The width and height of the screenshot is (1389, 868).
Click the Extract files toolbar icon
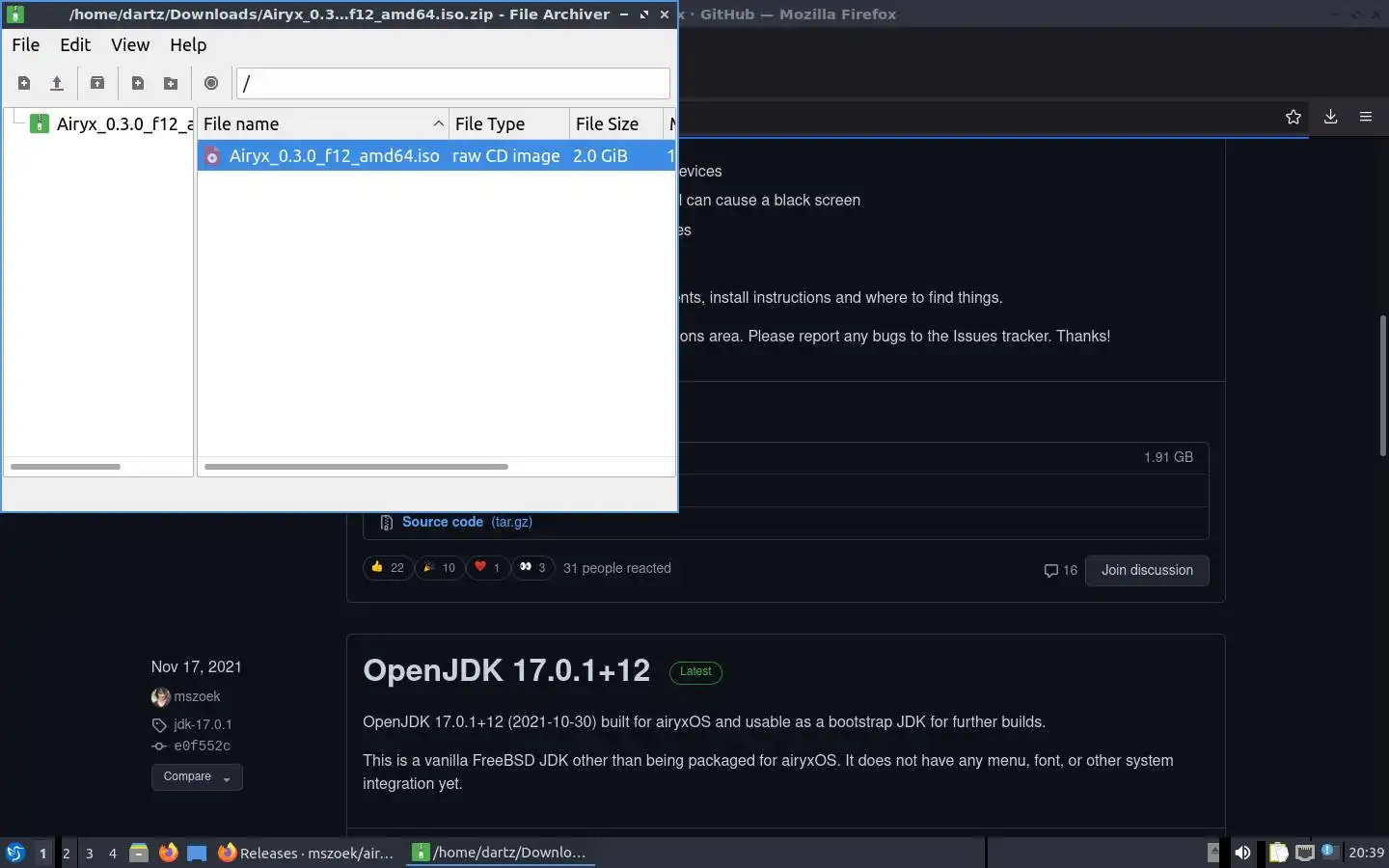click(x=97, y=83)
